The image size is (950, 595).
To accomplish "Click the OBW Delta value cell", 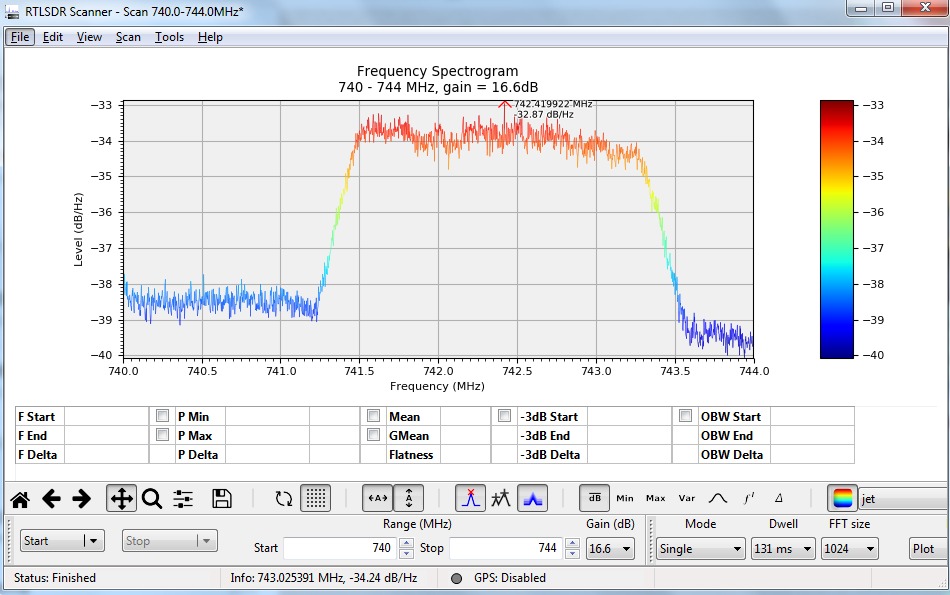I will (x=812, y=454).
